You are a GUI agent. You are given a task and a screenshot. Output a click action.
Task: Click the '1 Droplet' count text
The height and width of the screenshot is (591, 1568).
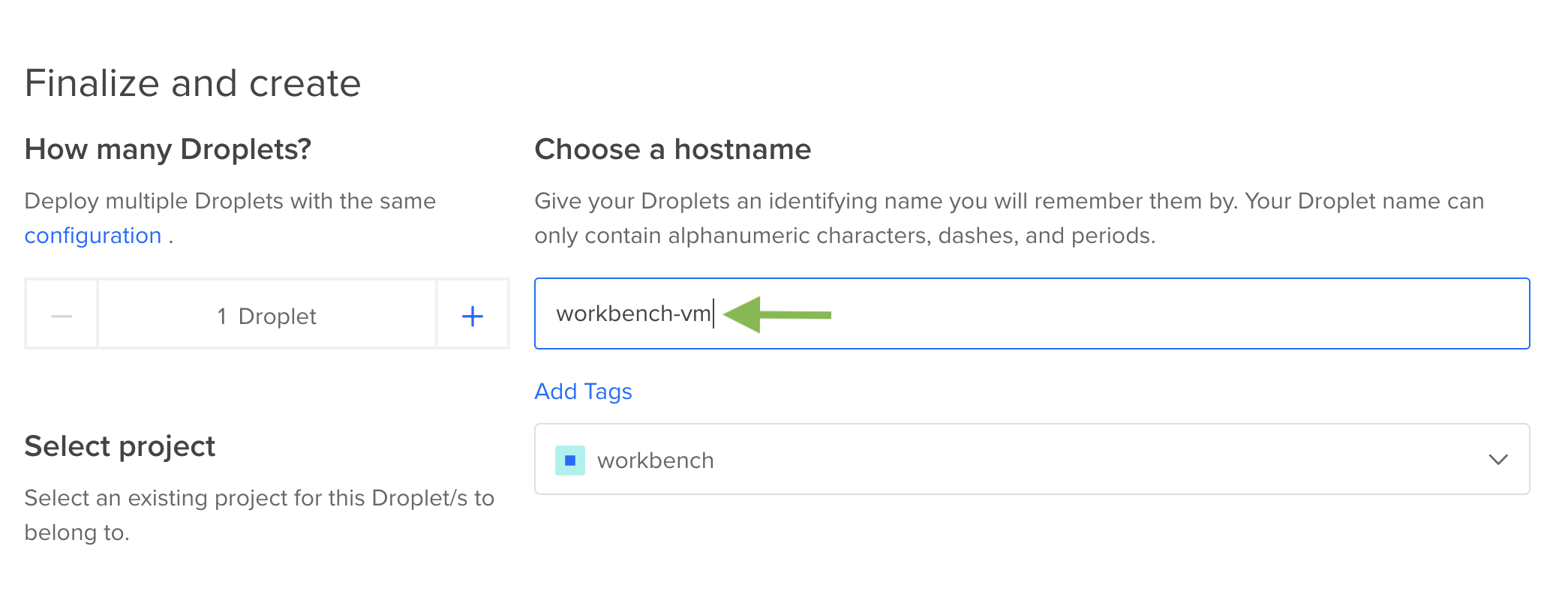266,316
